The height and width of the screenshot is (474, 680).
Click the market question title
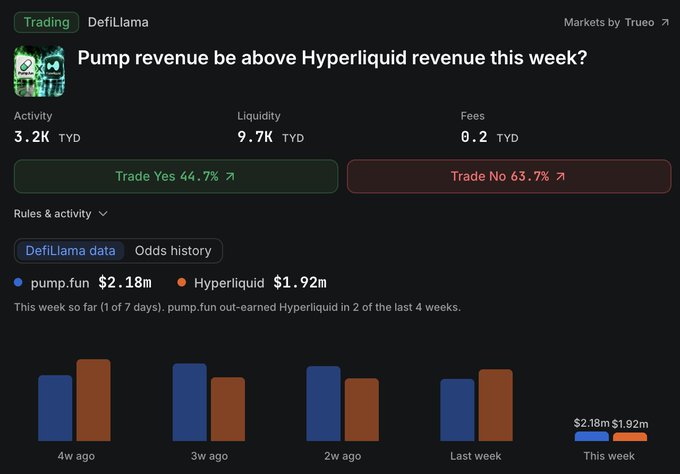coord(332,58)
